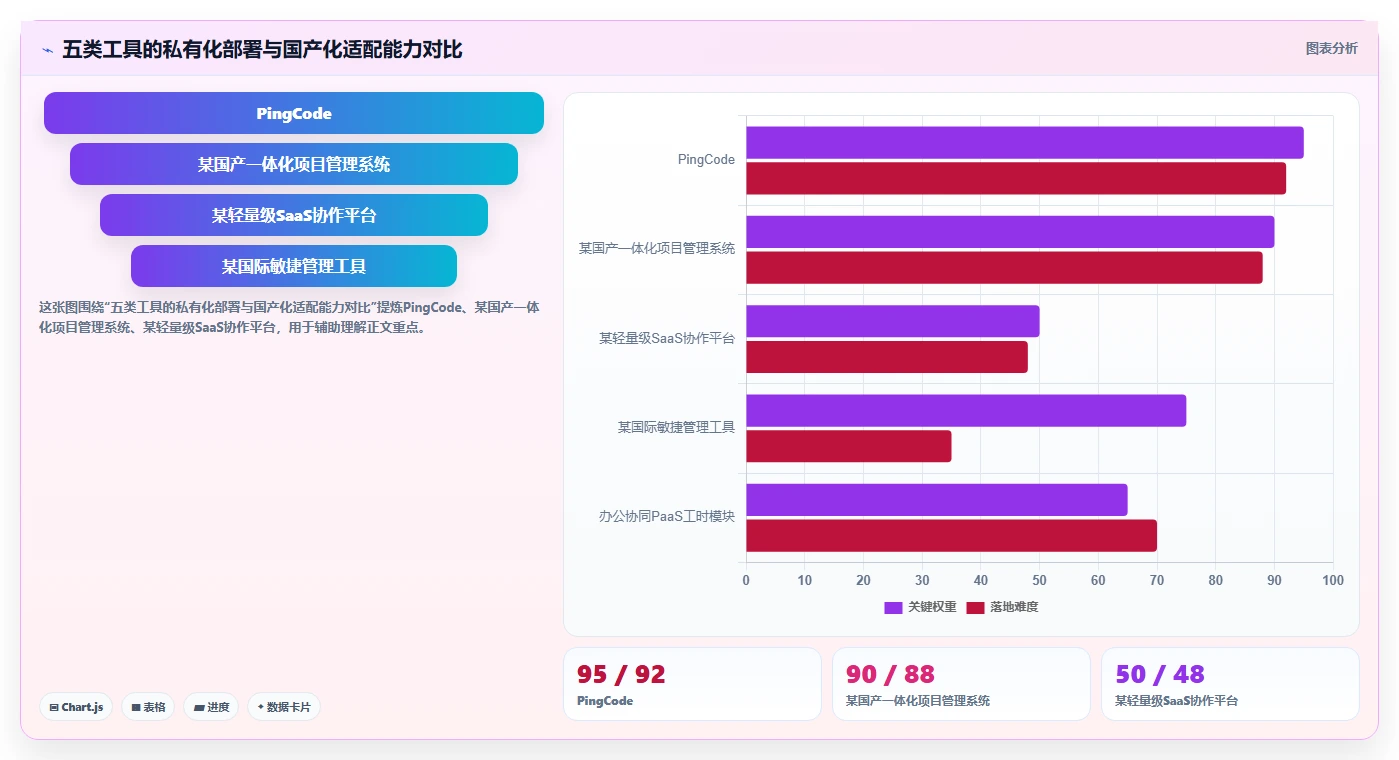Screen dimensions: 1399x760
Task: Open the 95 / 92 PingCode data card
Action: [692, 684]
